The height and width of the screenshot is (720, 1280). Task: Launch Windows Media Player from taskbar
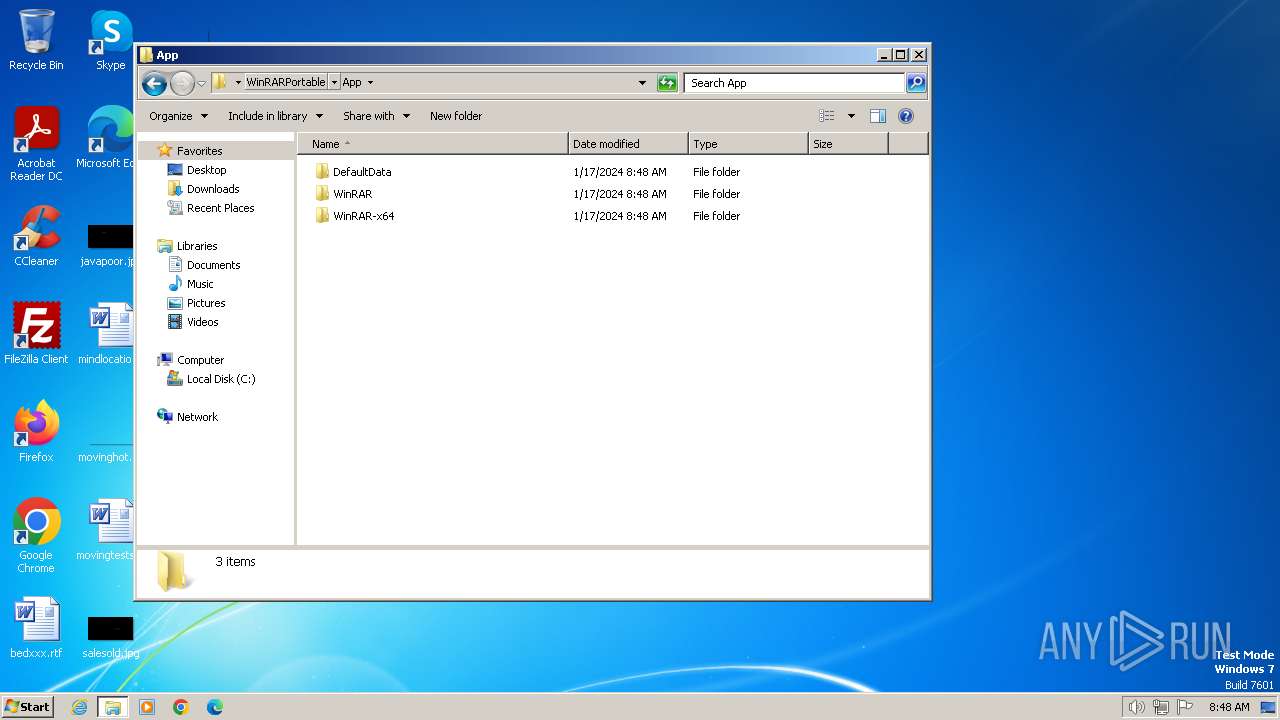[x=147, y=707]
